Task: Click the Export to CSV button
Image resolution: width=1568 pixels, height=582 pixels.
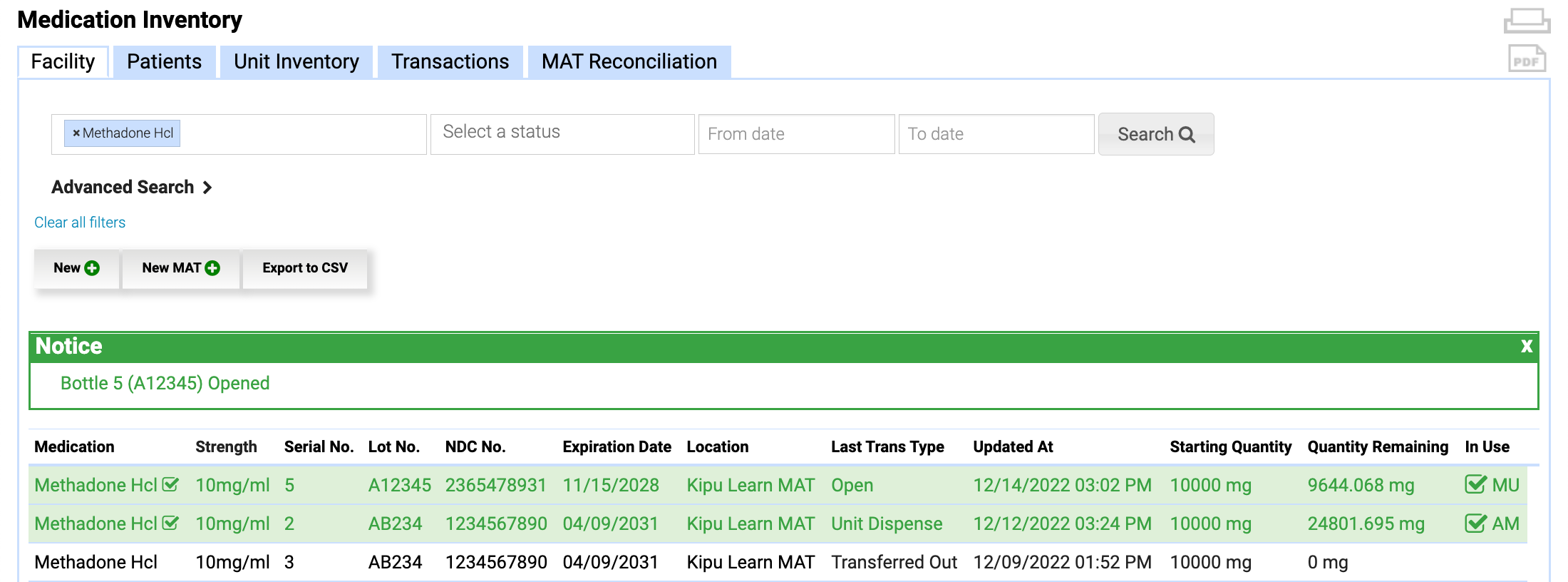Action: [x=305, y=268]
